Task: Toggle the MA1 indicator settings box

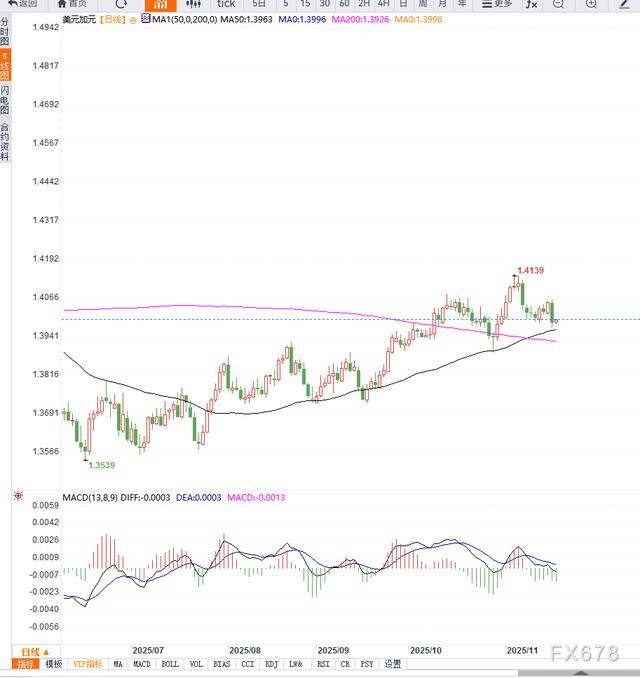Action: click(146, 19)
